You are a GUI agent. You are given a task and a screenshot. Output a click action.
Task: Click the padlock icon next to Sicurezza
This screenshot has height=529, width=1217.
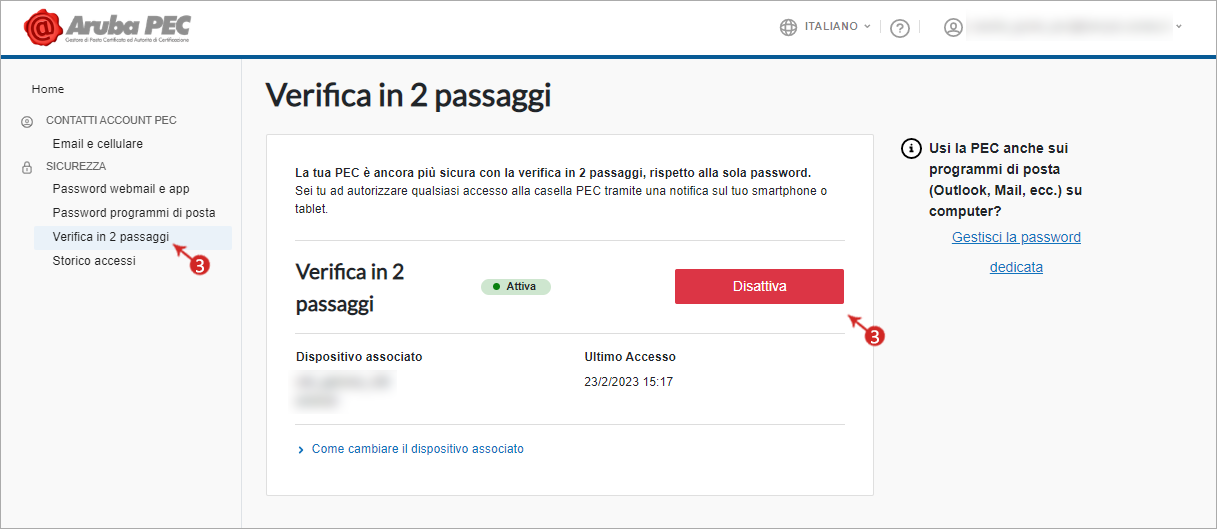pos(27,167)
